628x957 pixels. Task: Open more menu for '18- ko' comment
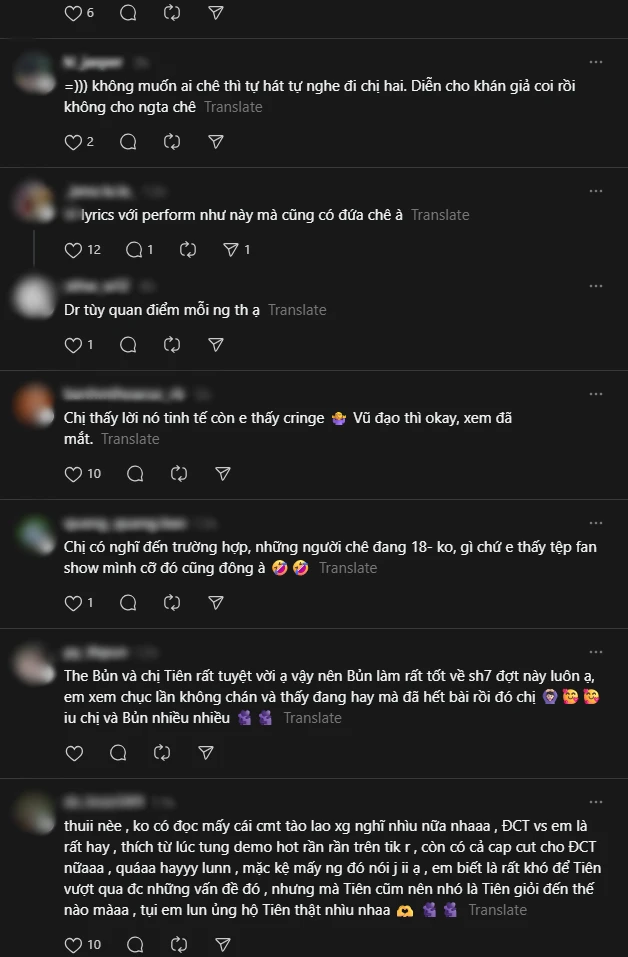coord(596,523)
